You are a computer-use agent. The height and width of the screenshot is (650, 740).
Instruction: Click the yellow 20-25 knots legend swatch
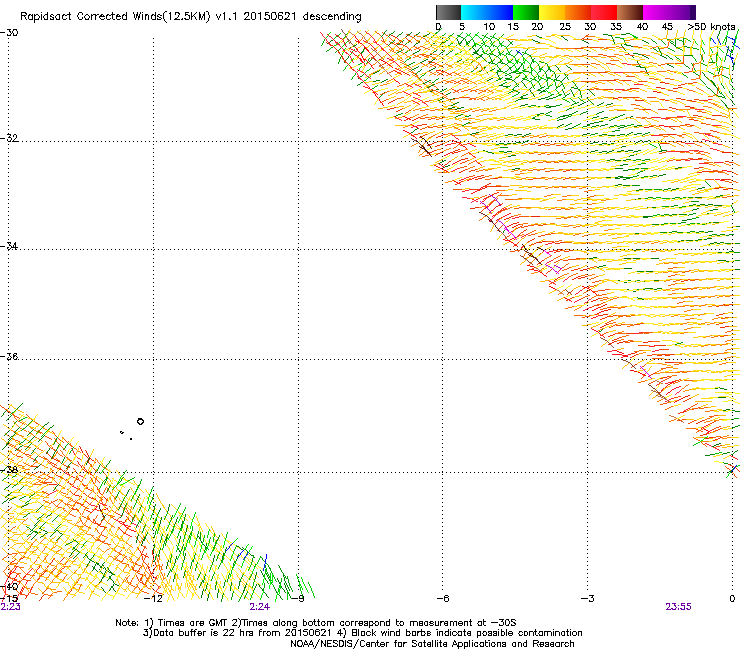click(x=552, y=12)
